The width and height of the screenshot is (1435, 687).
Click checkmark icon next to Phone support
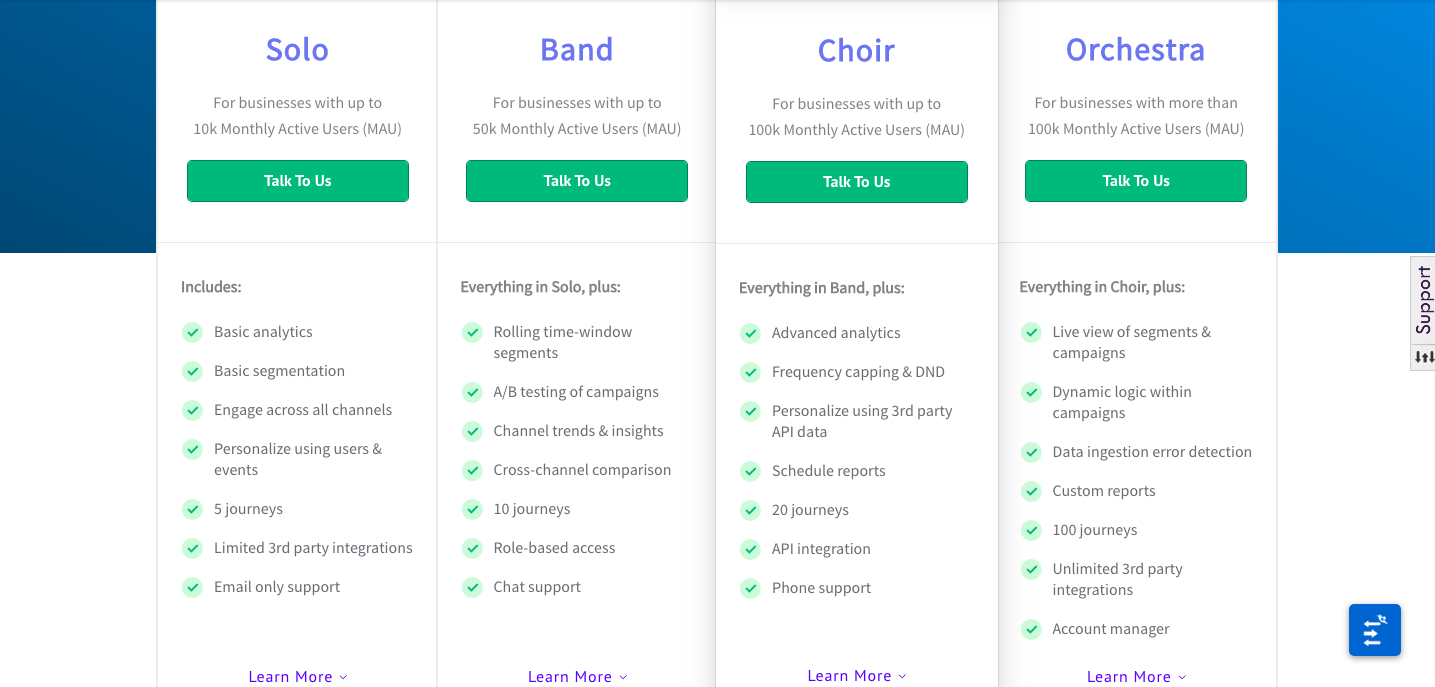pyautogui.click(x=750, y=588)
